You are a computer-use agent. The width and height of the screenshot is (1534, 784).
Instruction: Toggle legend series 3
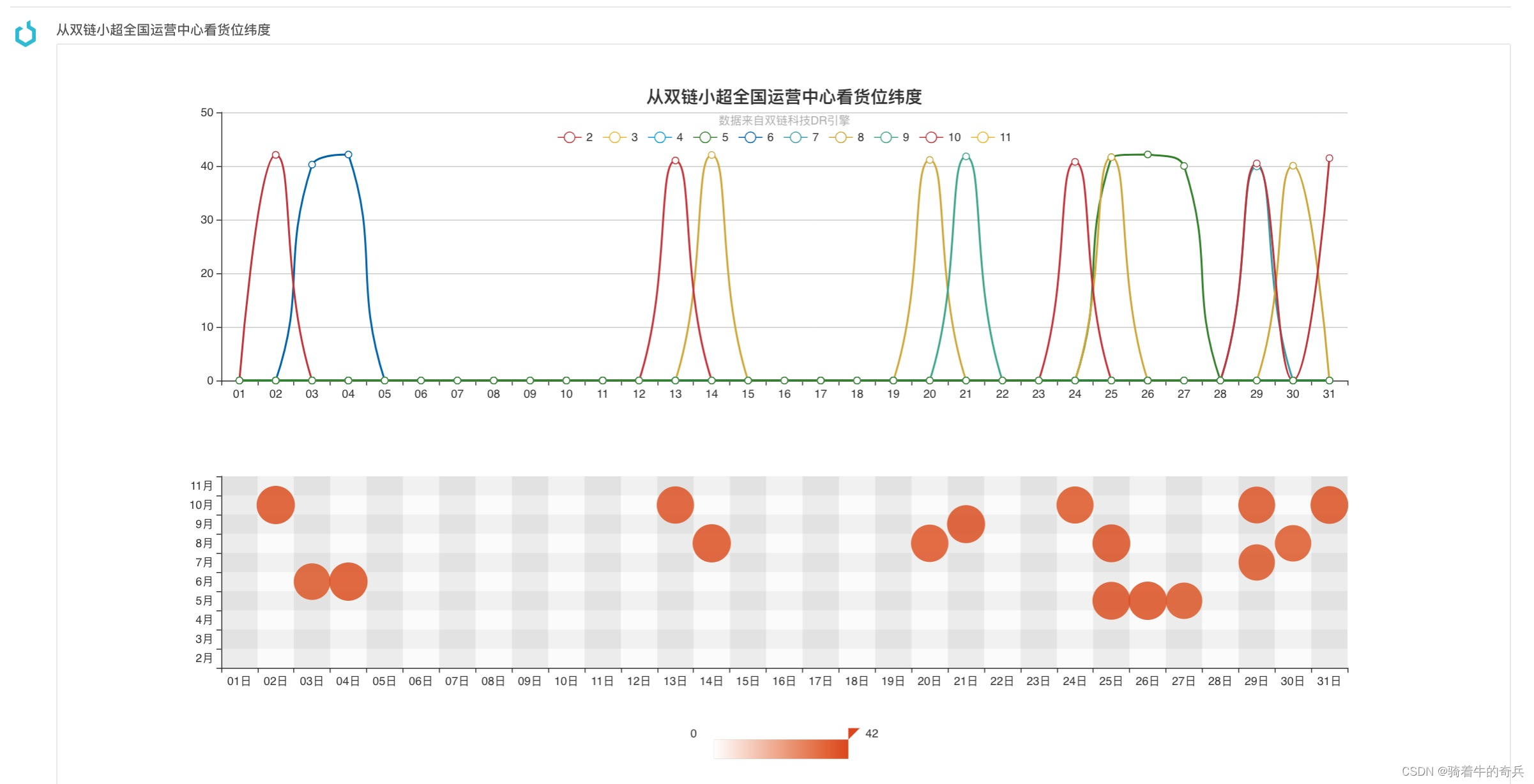click(614, 137)
